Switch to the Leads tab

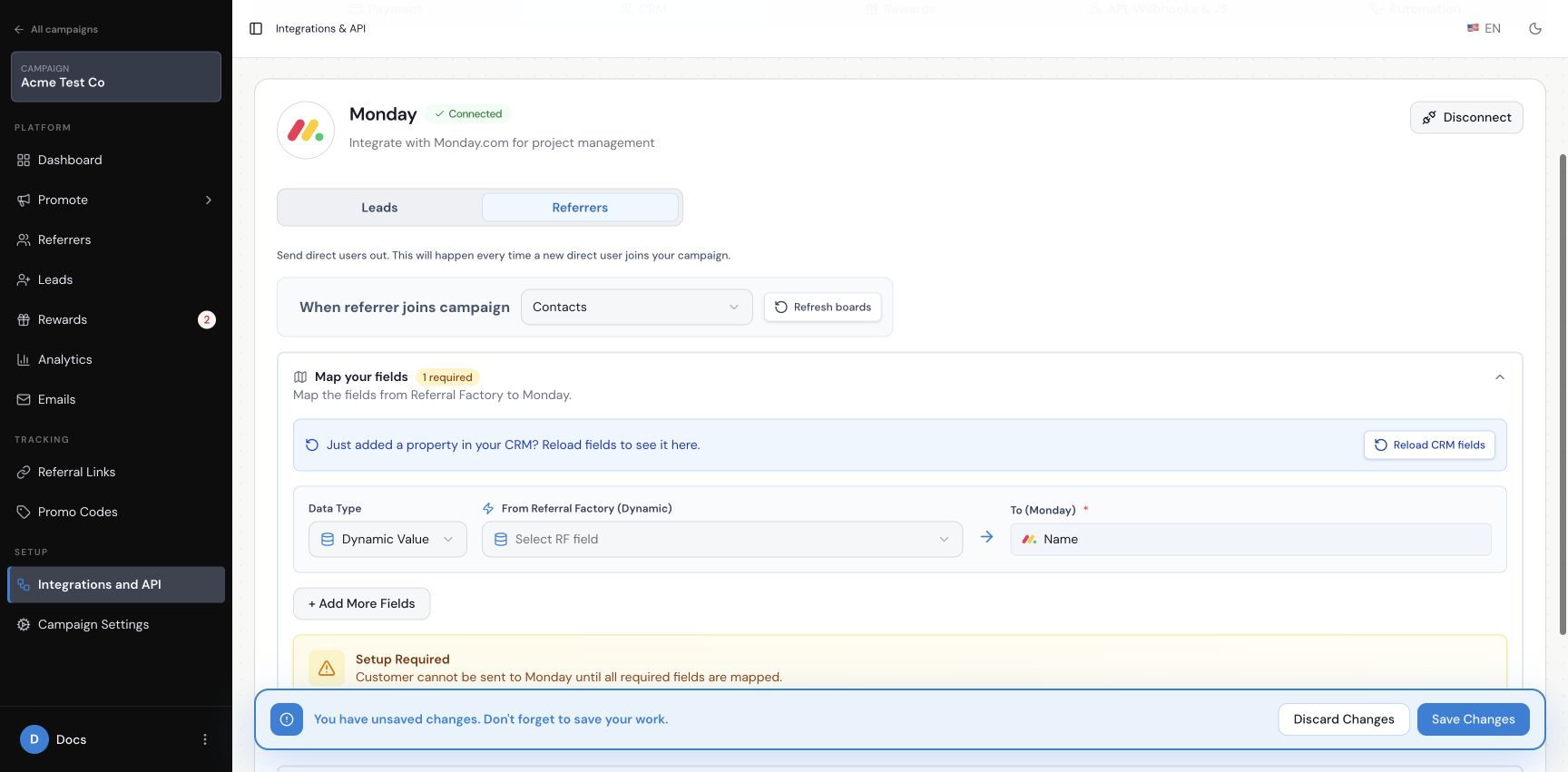click(x=379, y=208)
